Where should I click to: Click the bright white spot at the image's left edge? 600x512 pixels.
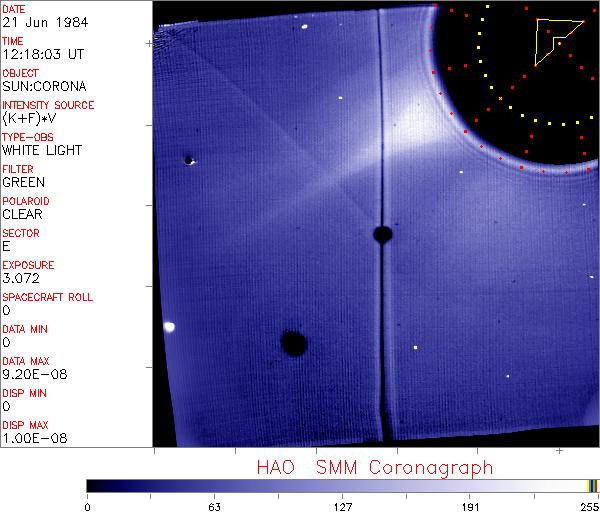(x=169, y=326)
